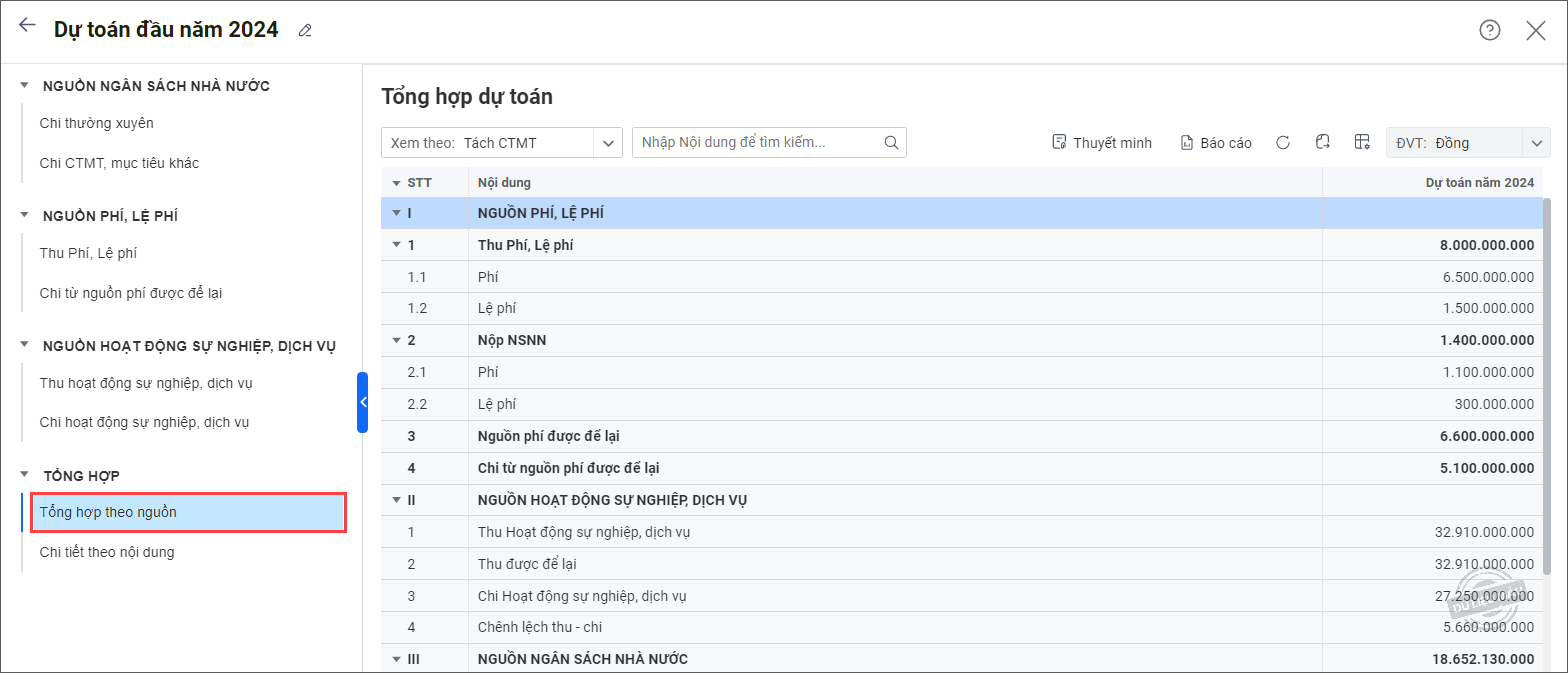Open the help question mark icon

[1489, 30]
